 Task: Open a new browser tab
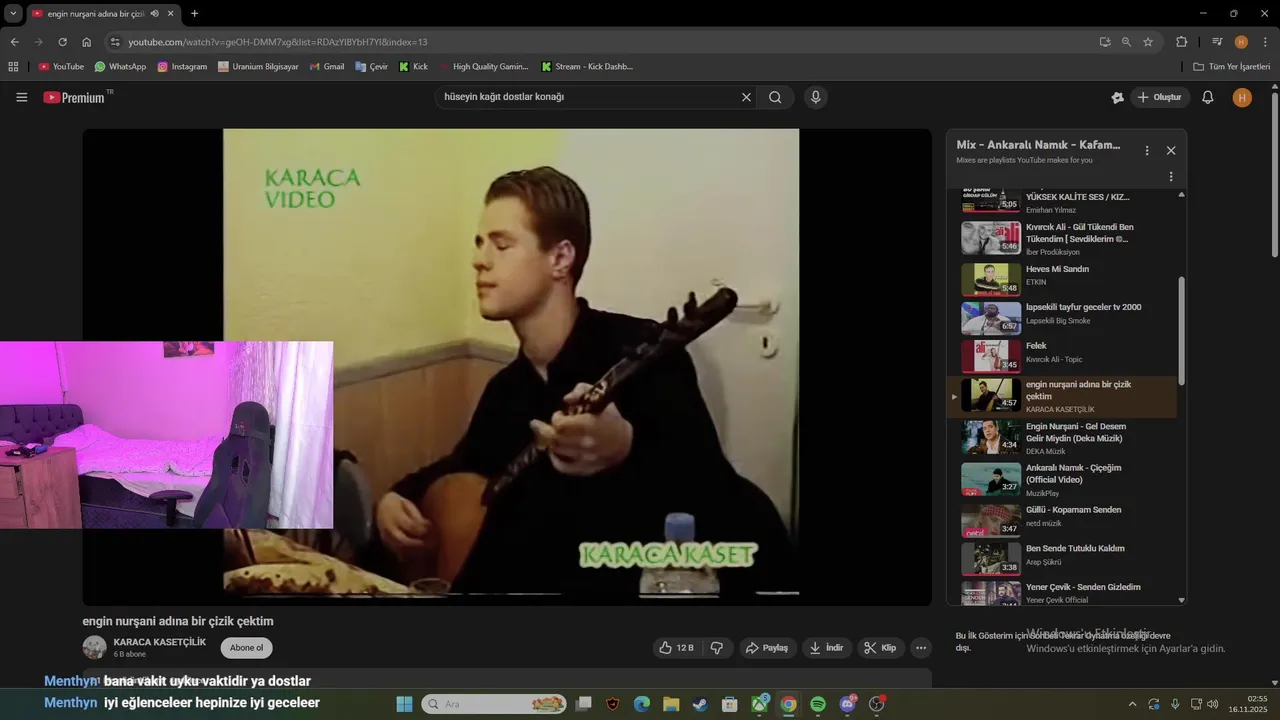pyautogui.click(x=194, y=13)
